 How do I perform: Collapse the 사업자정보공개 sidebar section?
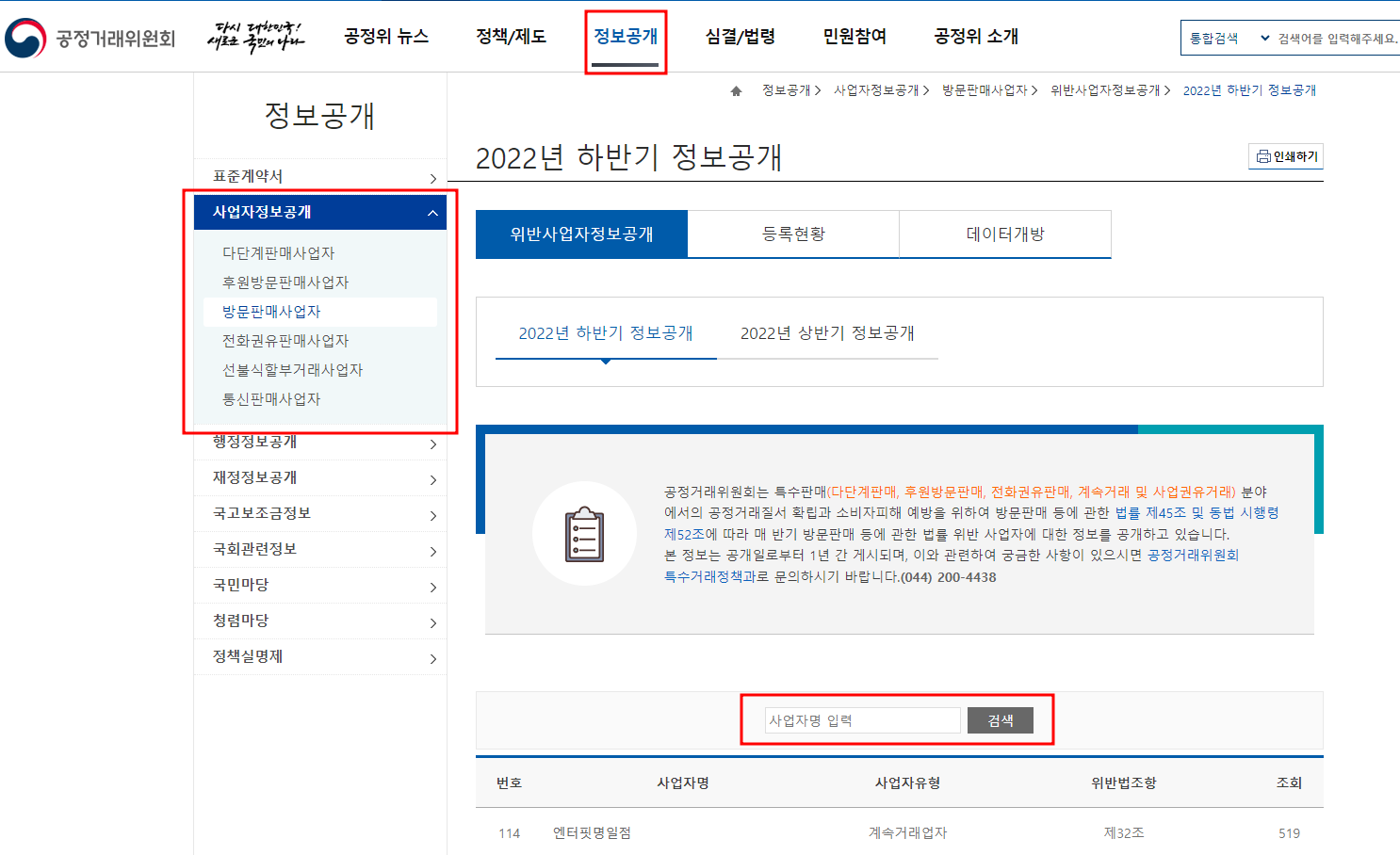click(x=320, y=212)
